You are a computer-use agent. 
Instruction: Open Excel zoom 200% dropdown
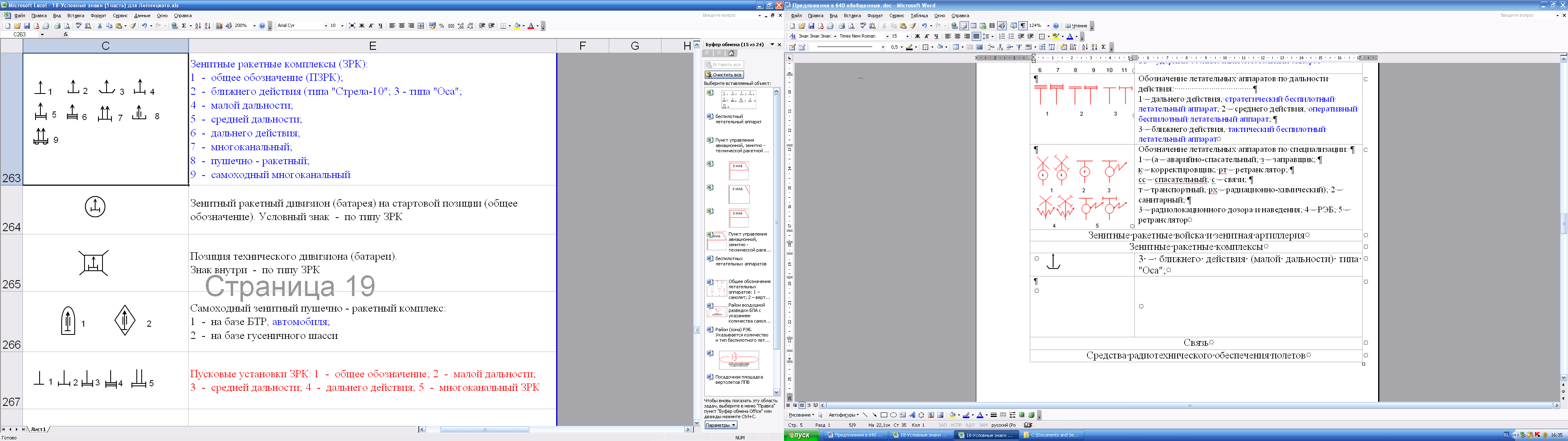tap(254, 26)
